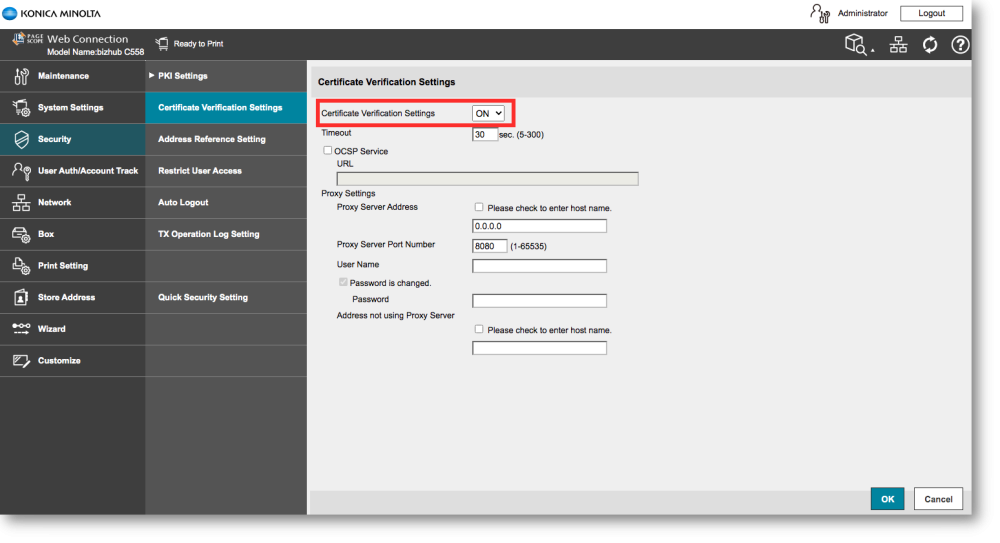Image resolution: width=1000 pixels, height=543 pixels.
Task: Click the Proxy Settings heading text
Action: 348,193
